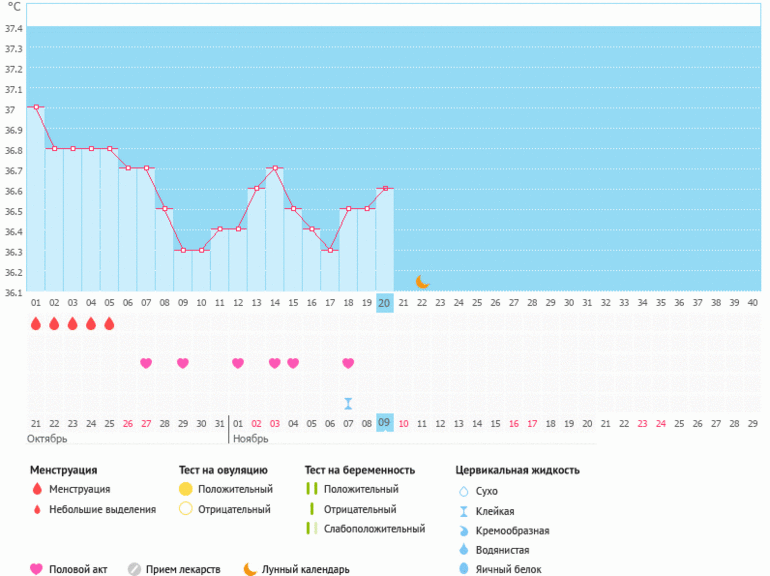Select the Водянистая cervical fluid legend icon
Viewport: 770px width, 576px height.
(x=462, y=550)
